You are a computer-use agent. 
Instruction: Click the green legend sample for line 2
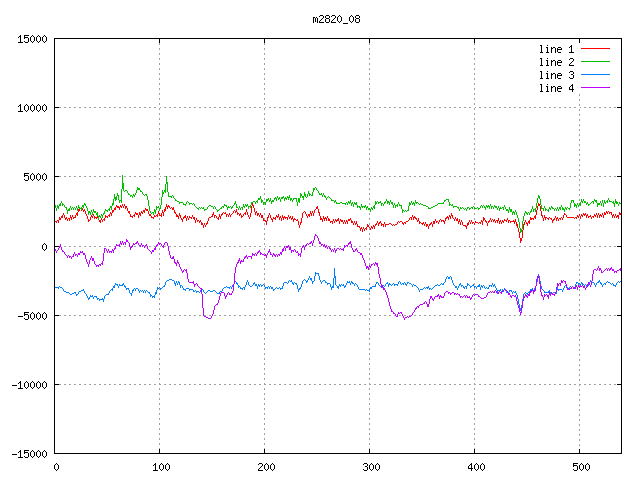pyautogui.click(x=596, y=62)
